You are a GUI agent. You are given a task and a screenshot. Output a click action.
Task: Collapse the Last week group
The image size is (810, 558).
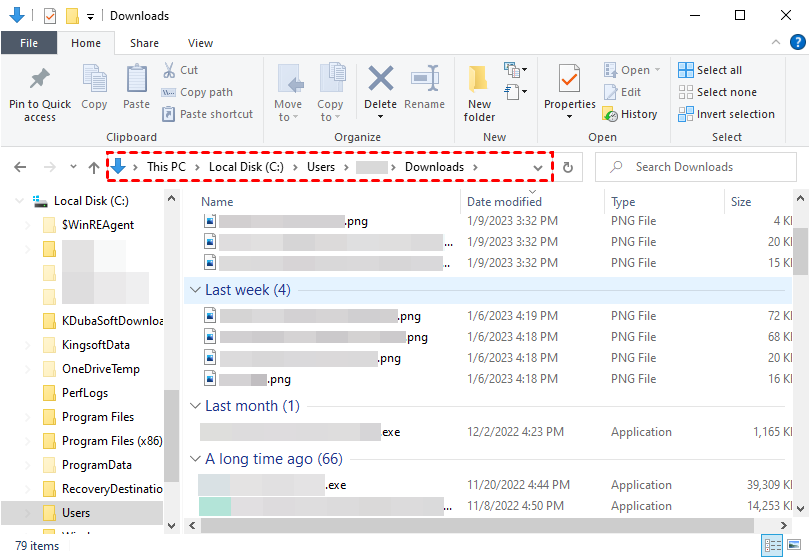tap(195, 290)
